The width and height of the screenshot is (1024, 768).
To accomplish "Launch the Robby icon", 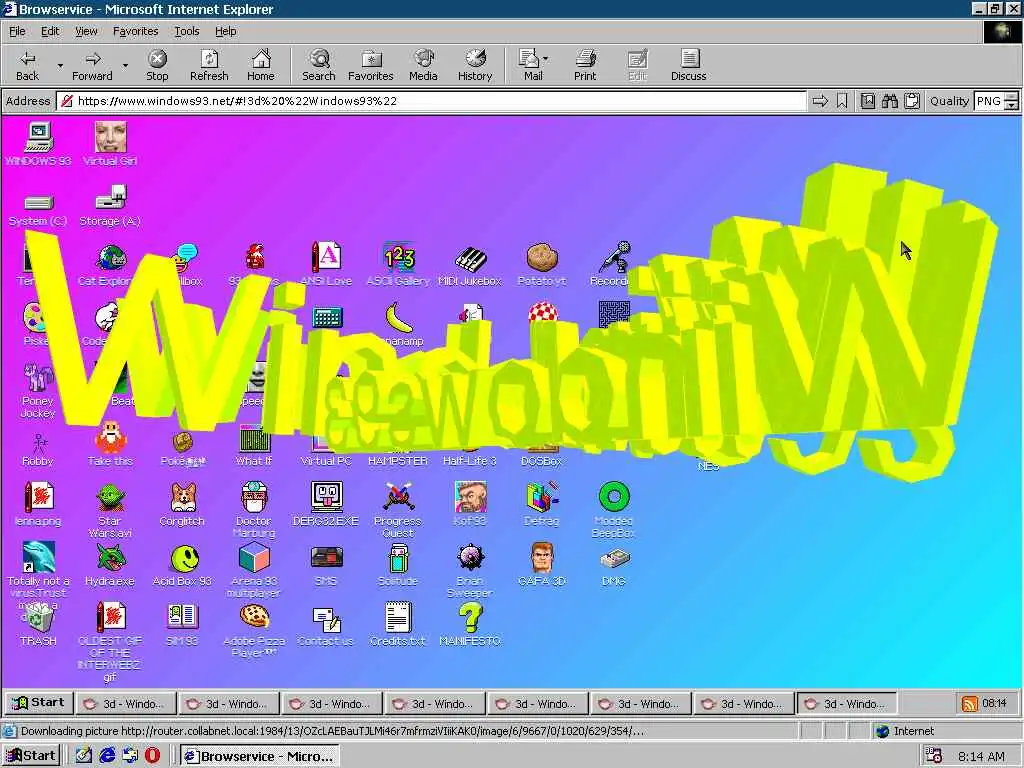I will tap(38, 449).
